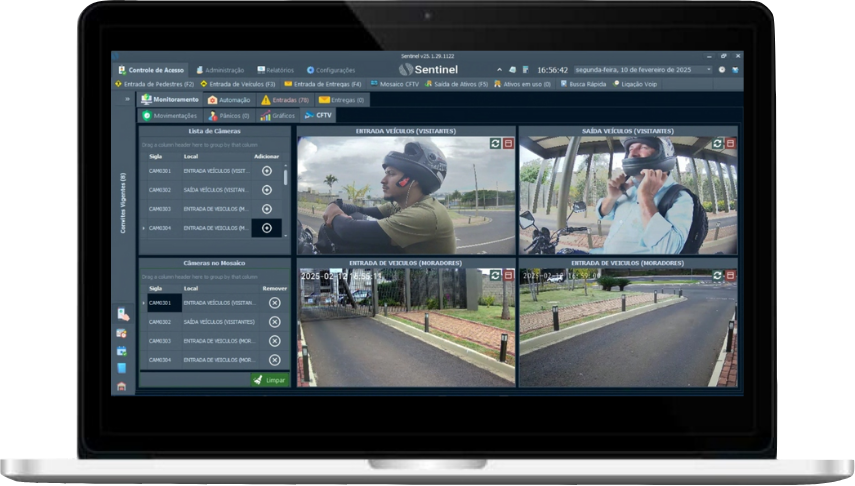This screenshot has height=486, width=855.
Task: Close the Saída Veículos (Visitantes) camera feed
Action: [730, 144]
